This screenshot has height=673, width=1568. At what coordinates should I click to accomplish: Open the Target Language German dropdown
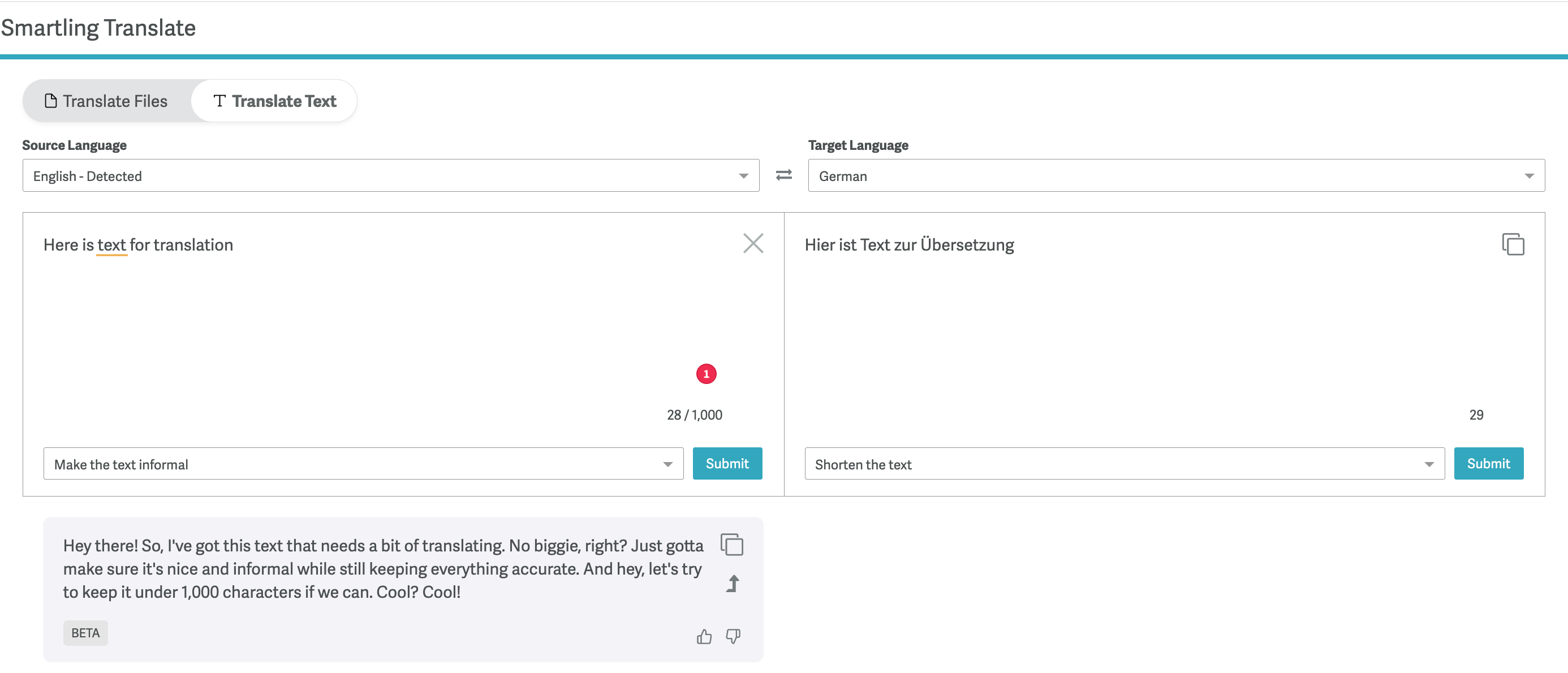pyautogui.click(x=1176, y=176)
